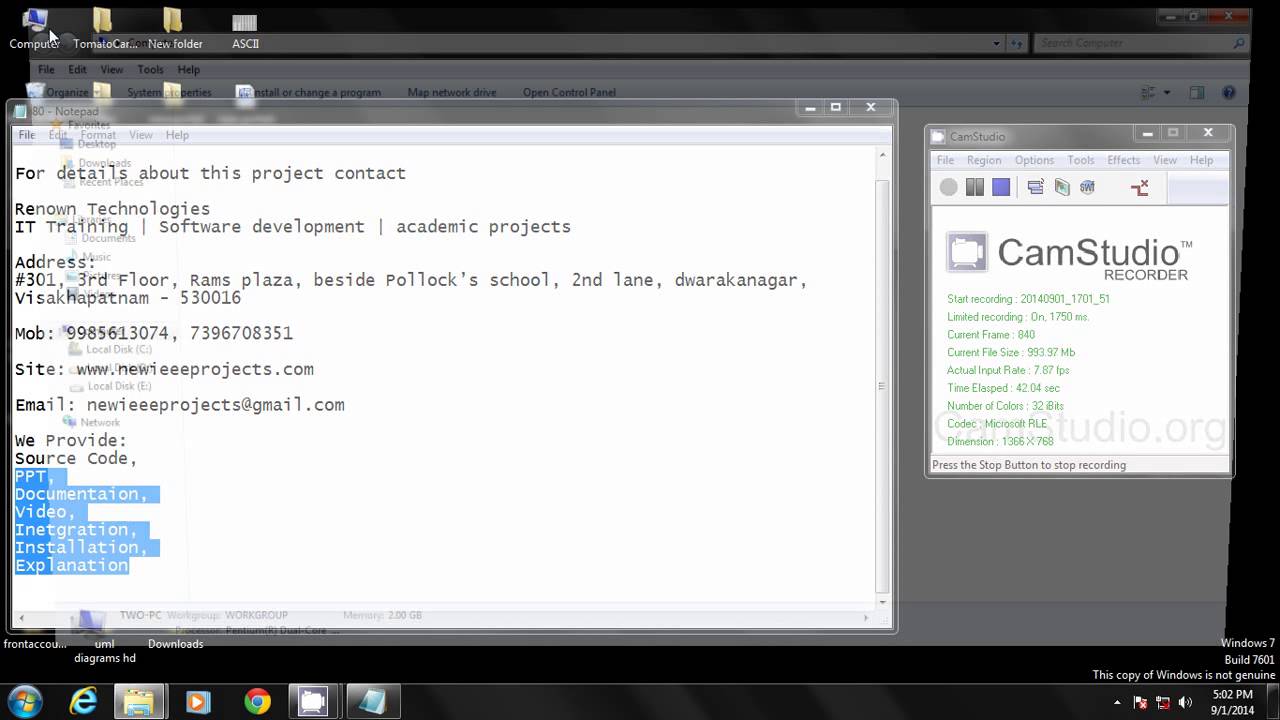Viewport: 1280px width, 720px height.
Task: Open the Explorer view options dropdown
Action: click(1167, 93)
